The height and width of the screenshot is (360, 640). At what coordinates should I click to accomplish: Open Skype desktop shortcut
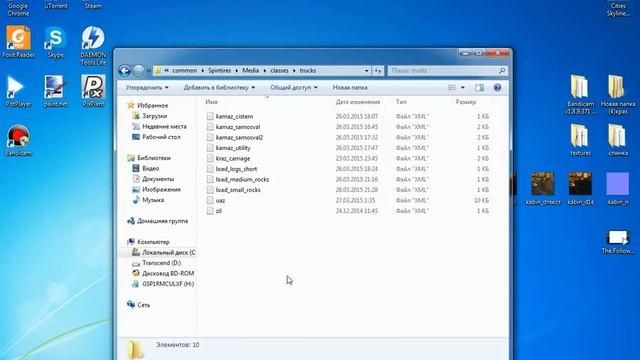pyautogui.click(x=56, y=41)
